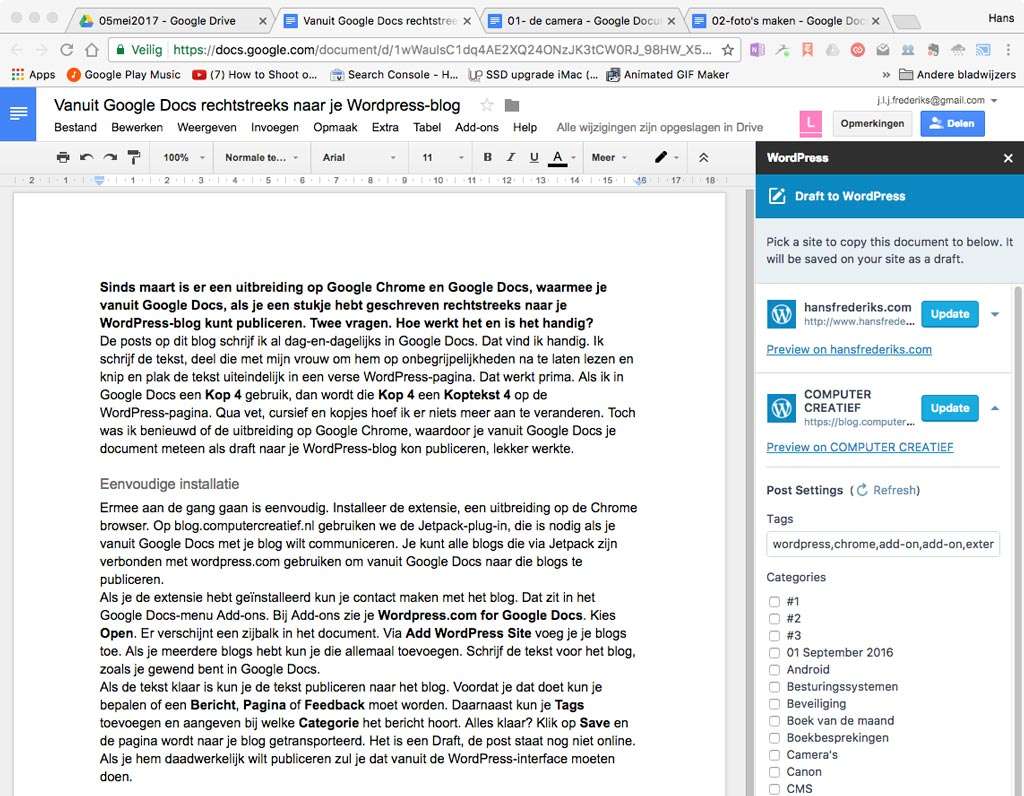The height and width of the screenshot is (796, 1024).
Task: Open the Add-ons menu
Action: pos(477,127)
